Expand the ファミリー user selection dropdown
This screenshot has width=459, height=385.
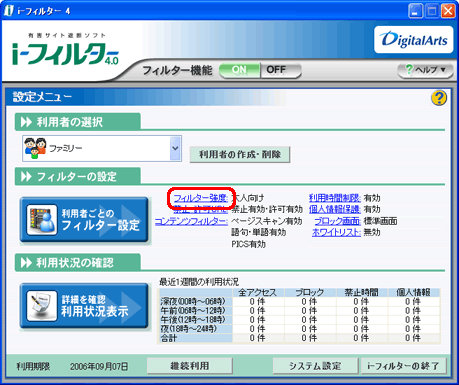pos(175,148)
